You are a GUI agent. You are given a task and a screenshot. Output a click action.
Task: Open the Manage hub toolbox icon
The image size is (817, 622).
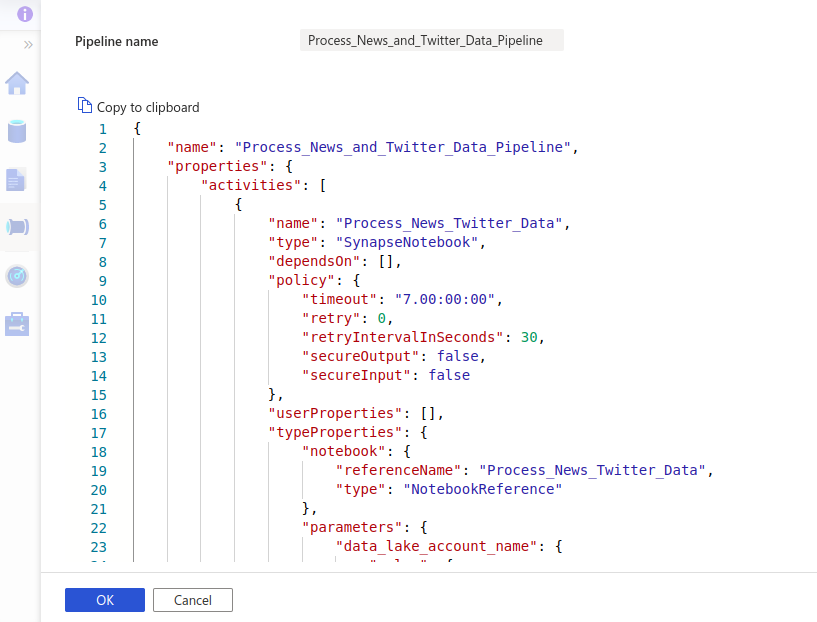point(17,324)
